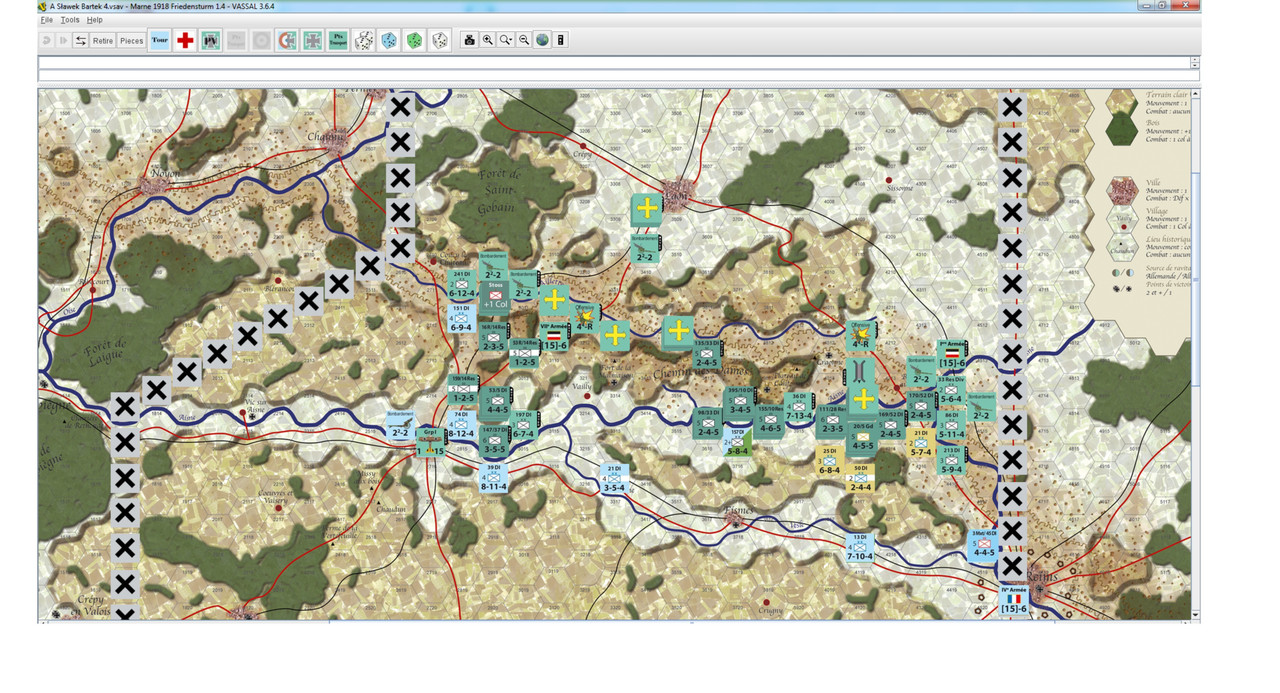Open the Help menu

95,20
